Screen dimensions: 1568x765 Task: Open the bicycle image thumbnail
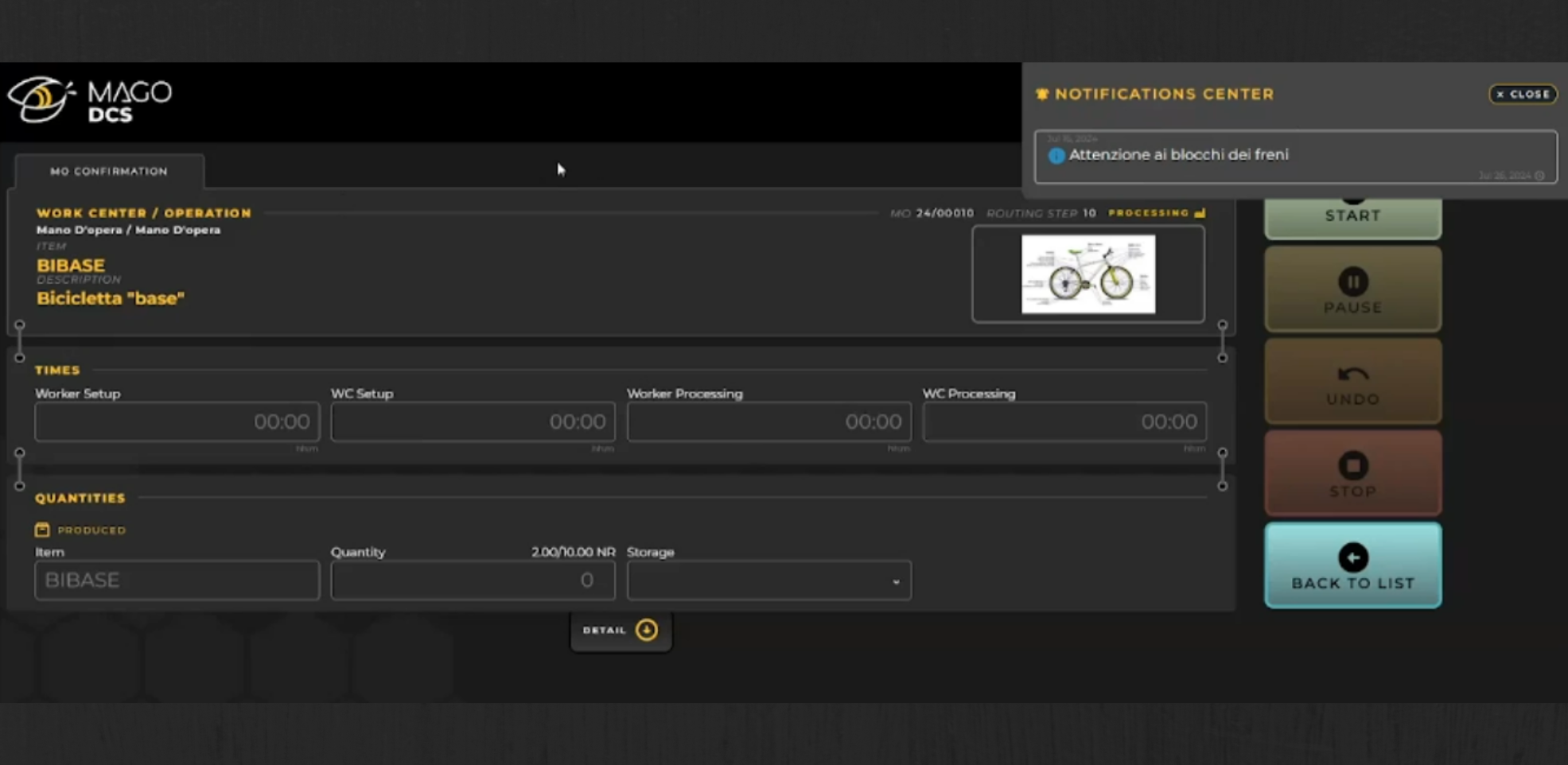1087,274
